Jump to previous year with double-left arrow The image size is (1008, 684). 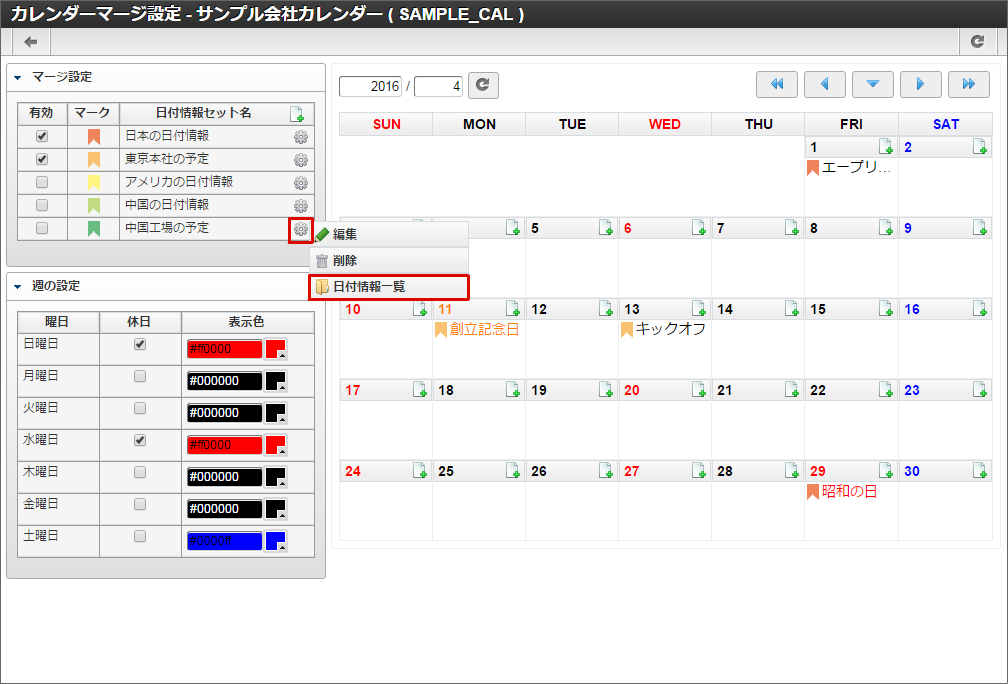coord(777,85)
